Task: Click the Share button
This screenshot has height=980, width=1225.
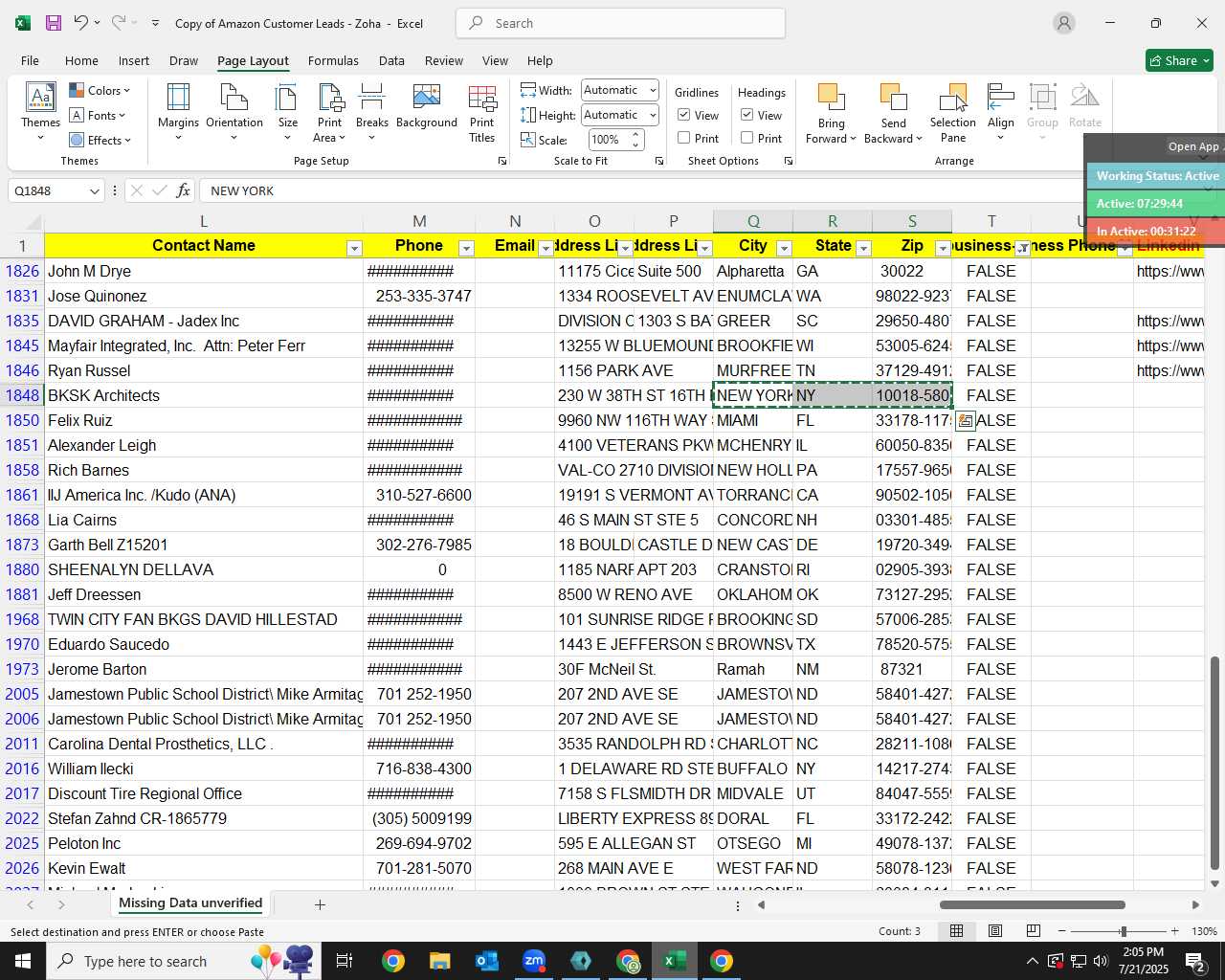Action: click(1179, 60)
